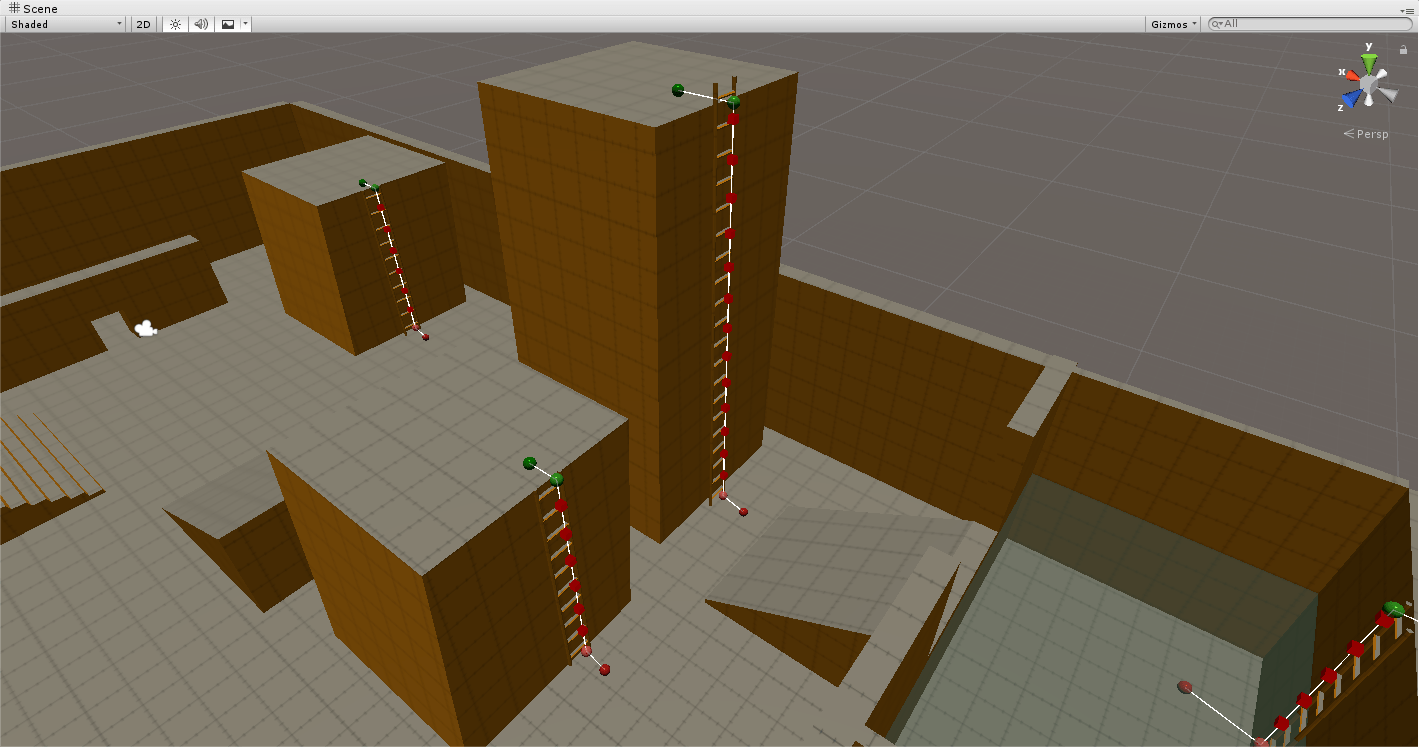Image resolution: width=1419 pixels, height=747 pixels.
Task: Click the Persp label to switch projection
Action: tap(1371, 133)
